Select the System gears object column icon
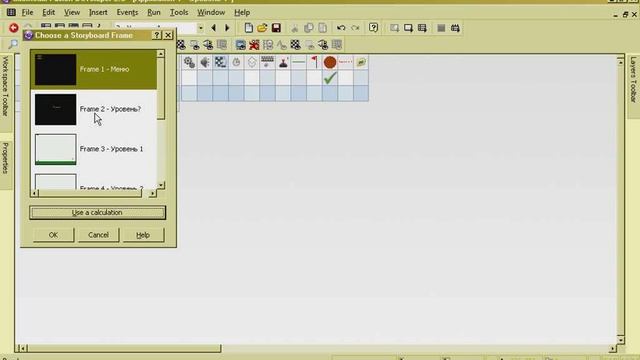 (189, 62)
